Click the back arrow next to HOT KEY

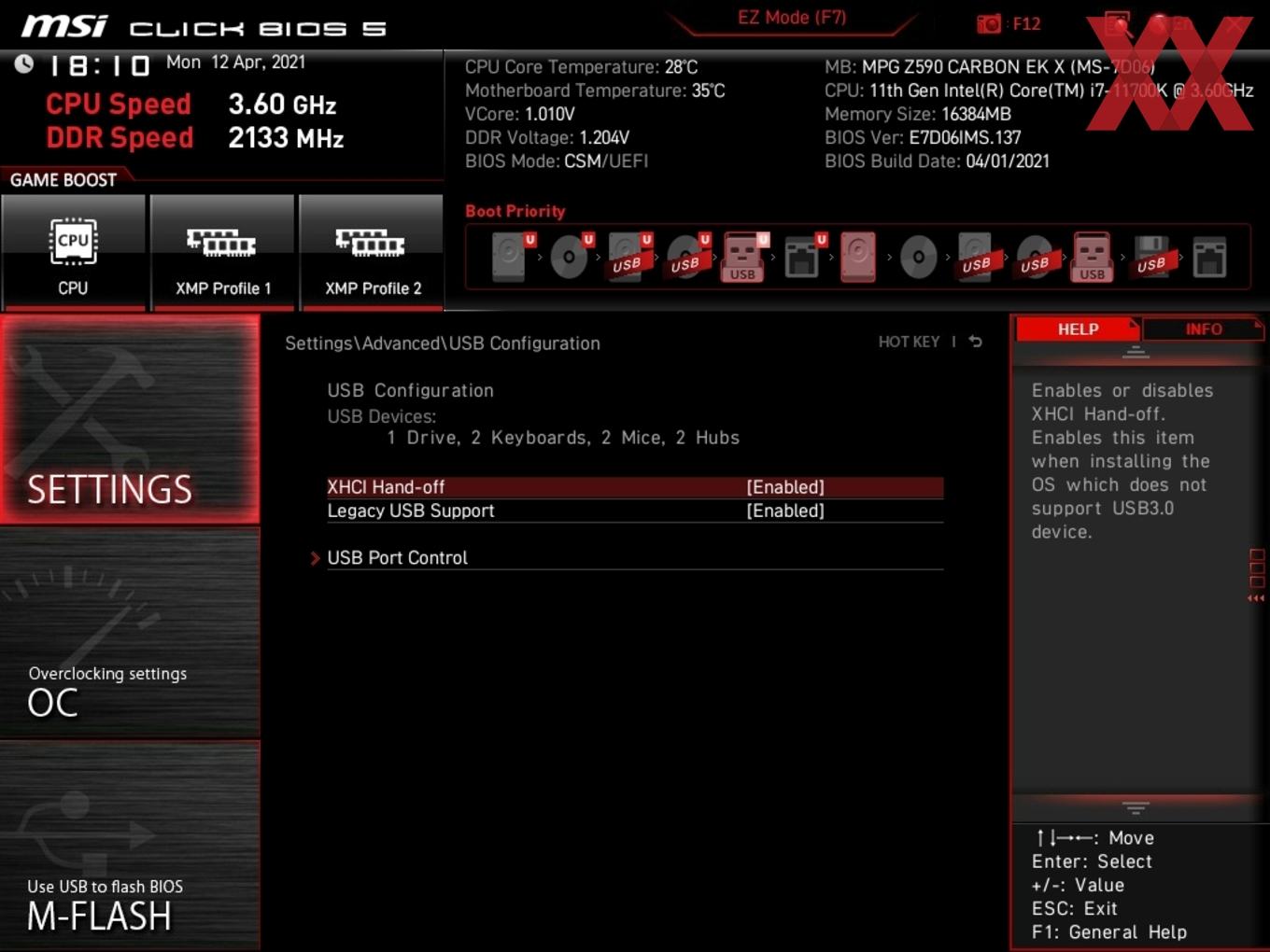point(975,342)
